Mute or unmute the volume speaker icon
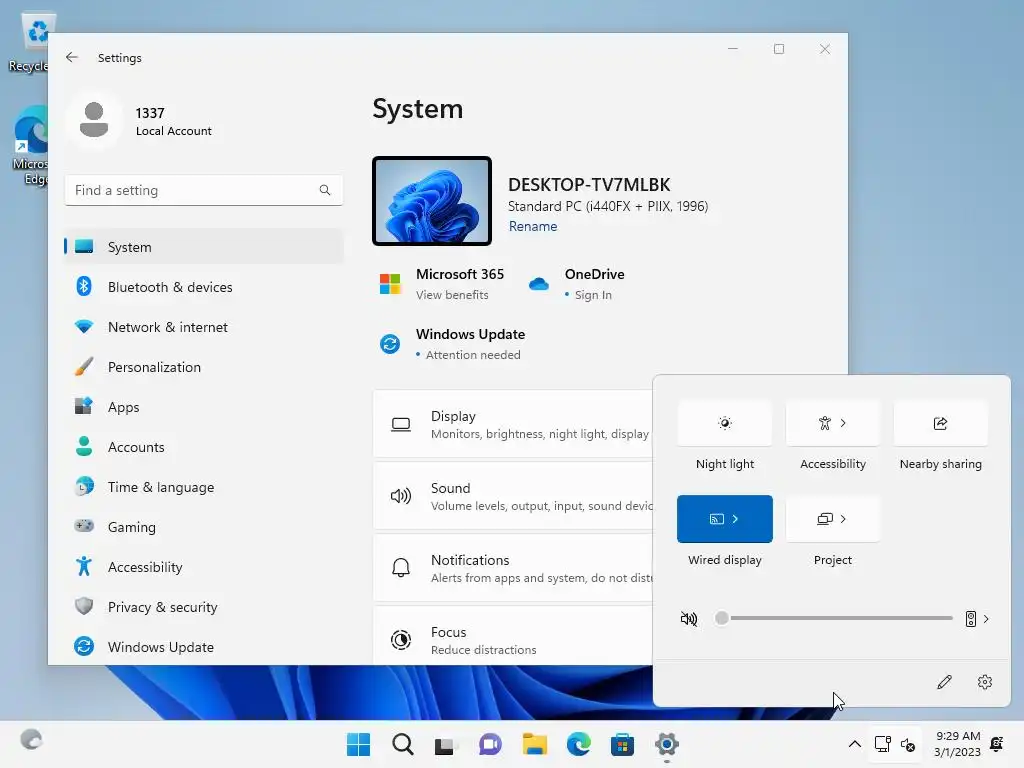The width and height of the screenshot is (1024, 768). [689, 618]
